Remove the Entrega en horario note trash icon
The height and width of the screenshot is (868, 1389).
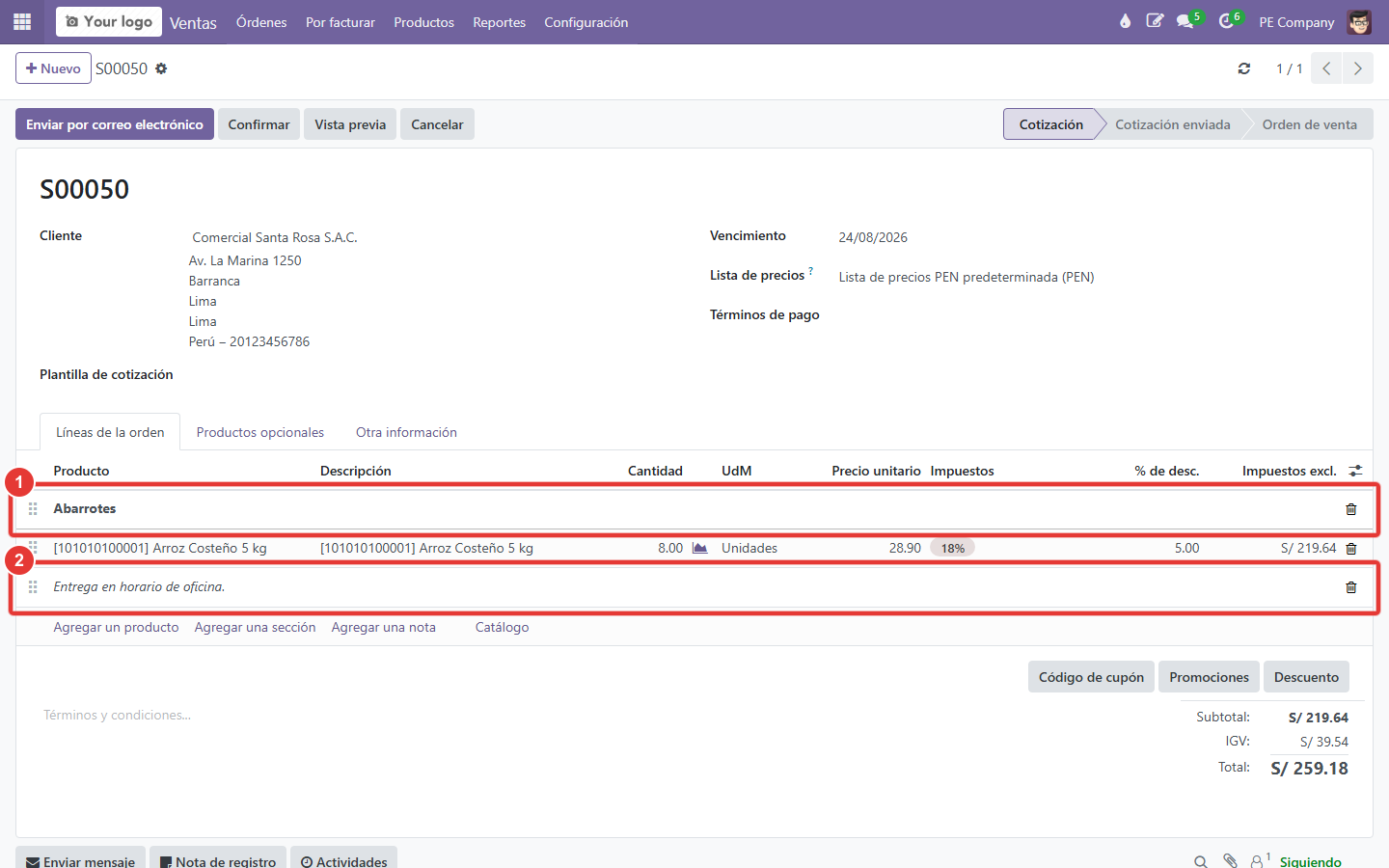1350,587
